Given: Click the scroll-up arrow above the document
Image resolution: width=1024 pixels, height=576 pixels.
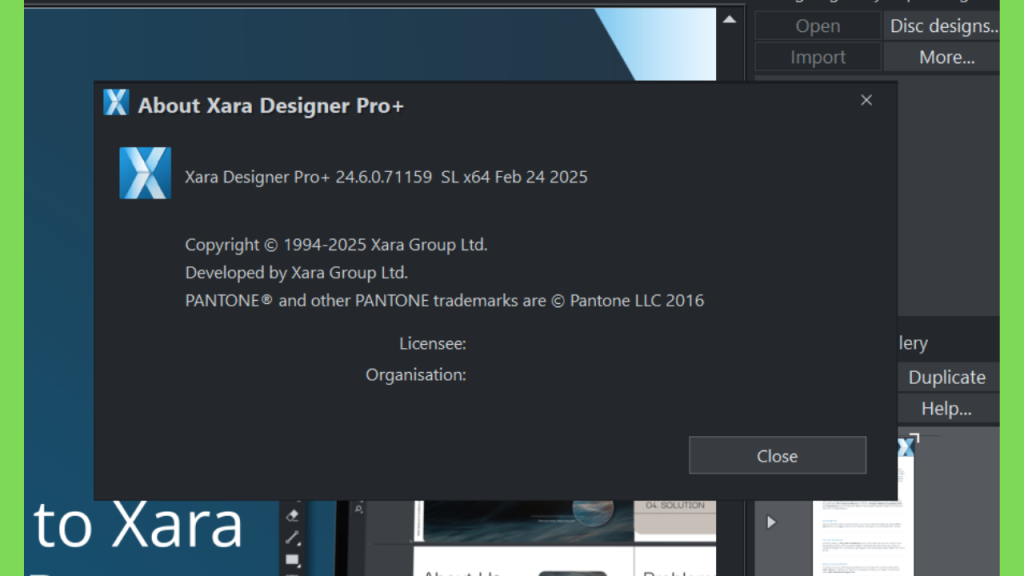Looking at the screenshot, I should click(x=729, y=20).
